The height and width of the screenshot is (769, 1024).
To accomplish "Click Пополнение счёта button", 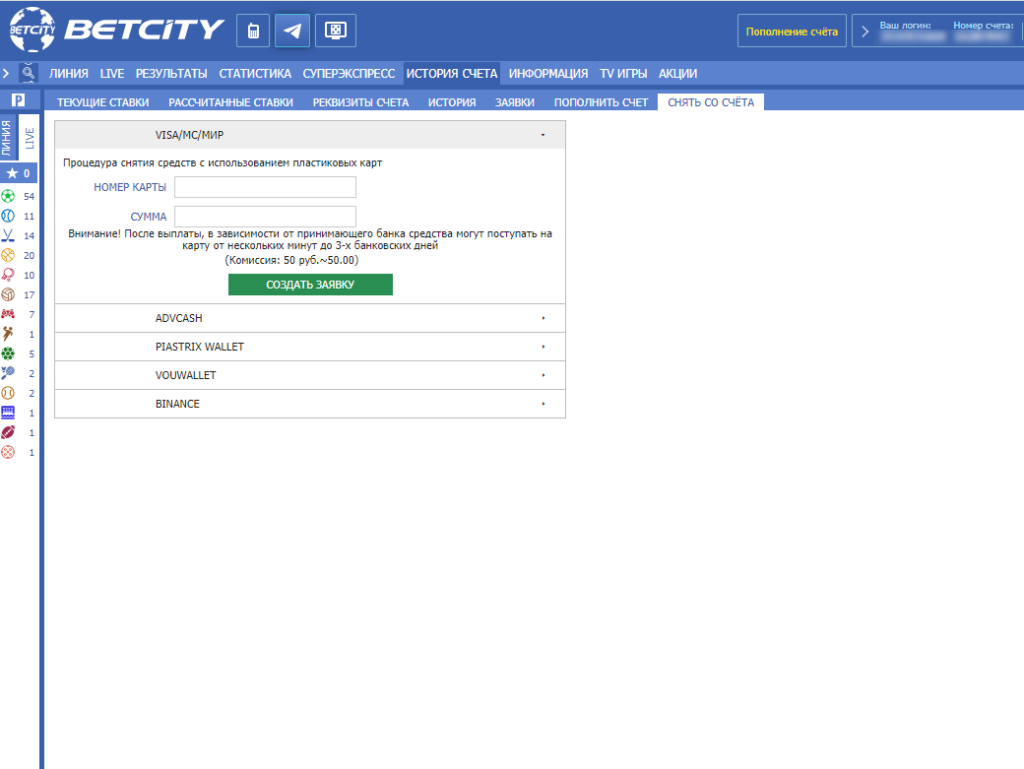I will [792, 31].
